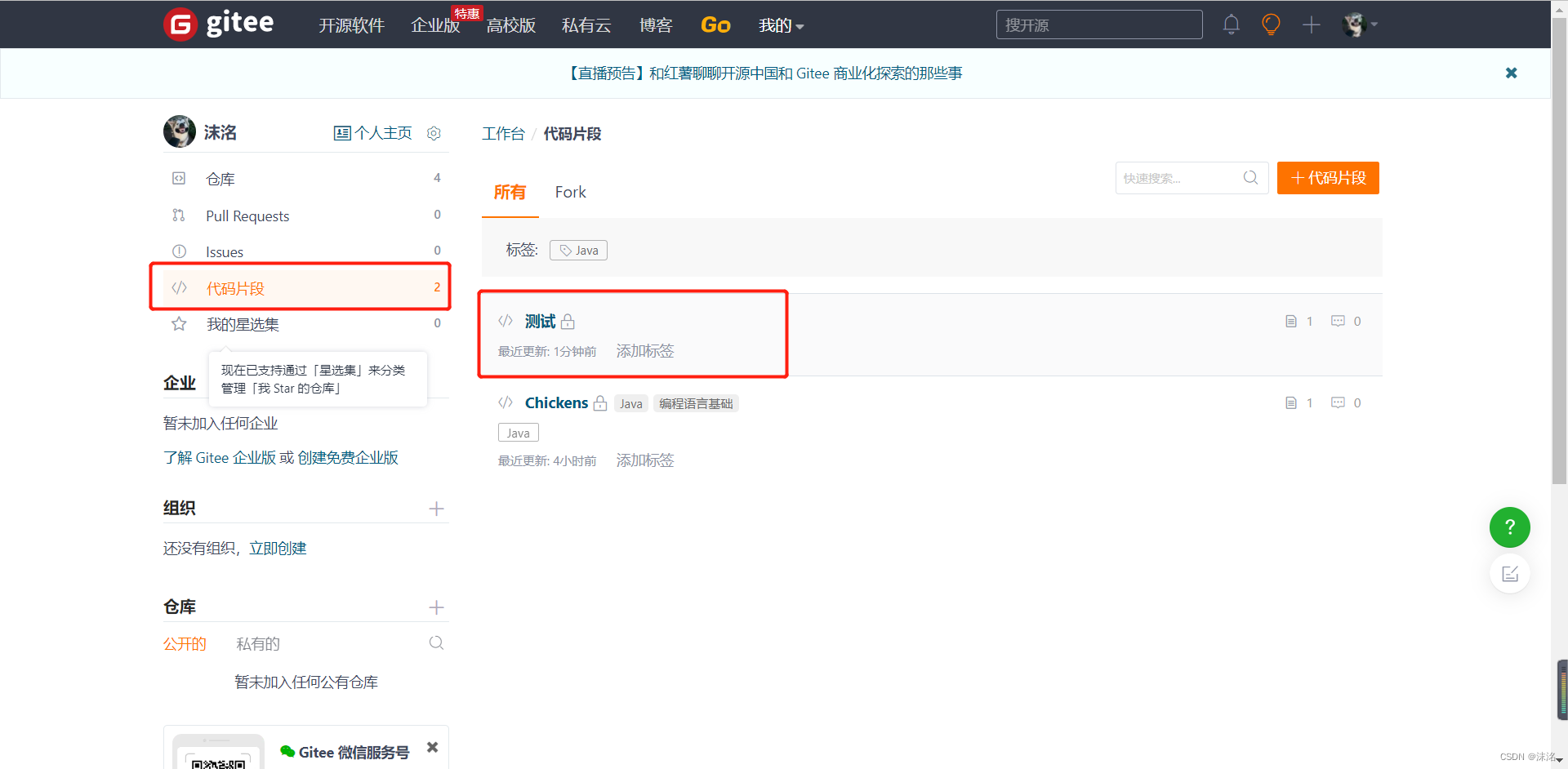This screenshot has height=769, width=1568.
Task: Open the Chickens snippet
Action: (x=556, y=402)
